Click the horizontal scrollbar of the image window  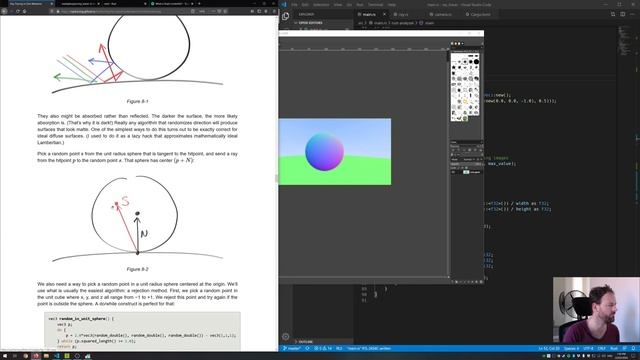363,278
